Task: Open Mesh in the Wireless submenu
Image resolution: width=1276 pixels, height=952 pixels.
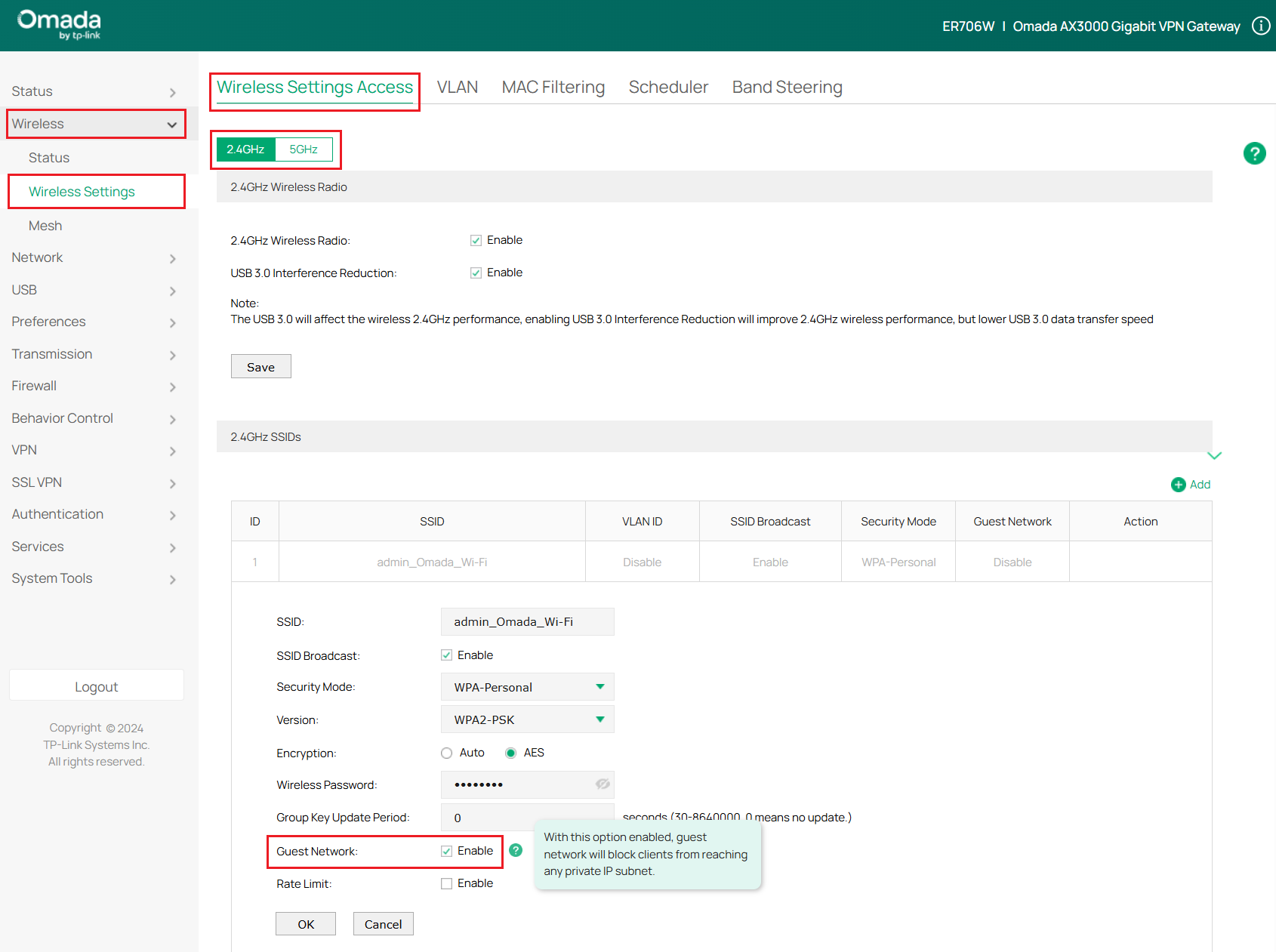Action: click(45, 226)
